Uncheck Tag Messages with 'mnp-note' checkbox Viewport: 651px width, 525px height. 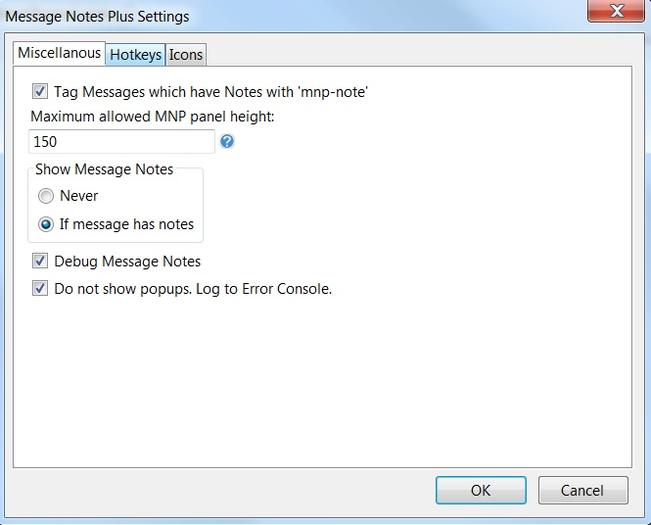(x=40, y=91)
